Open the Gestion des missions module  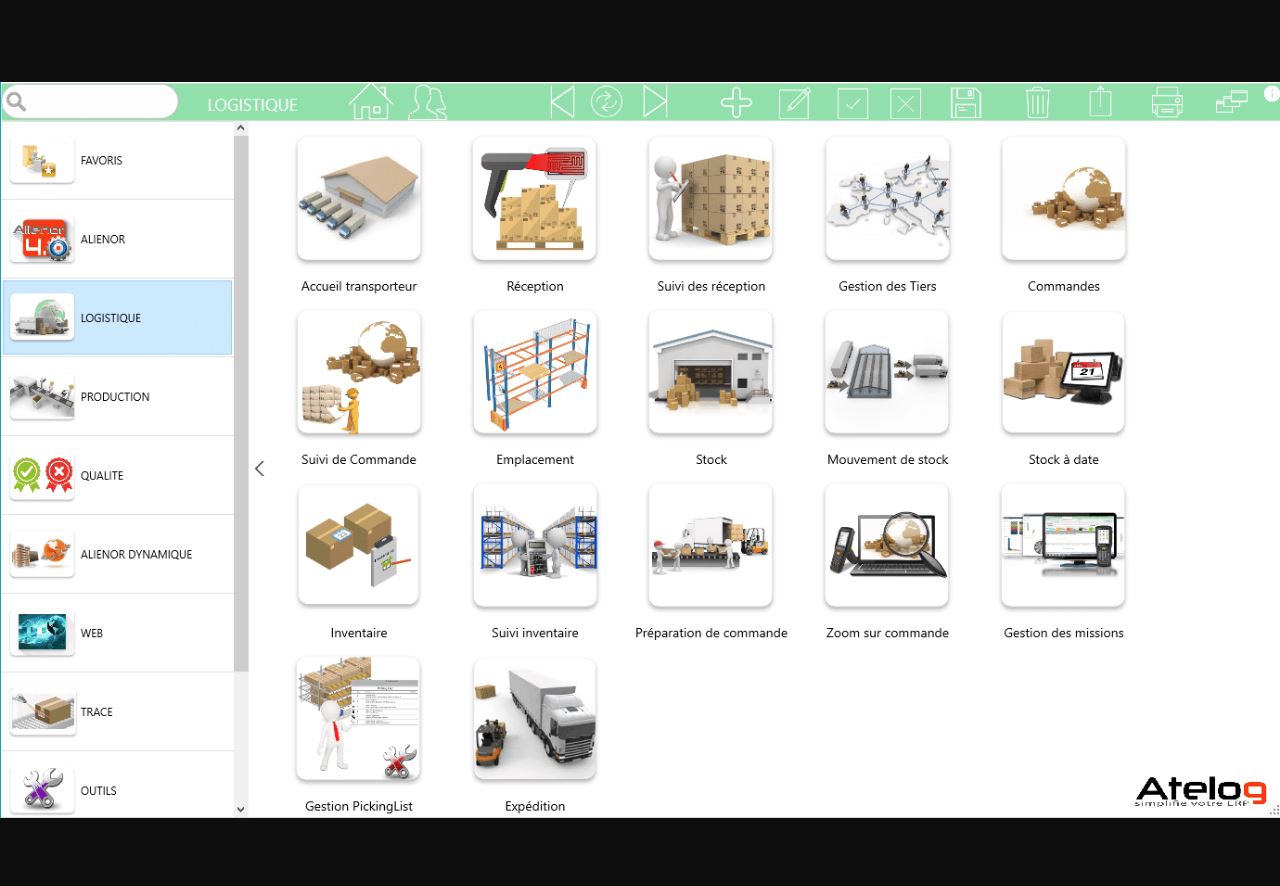click(1063, 546)
